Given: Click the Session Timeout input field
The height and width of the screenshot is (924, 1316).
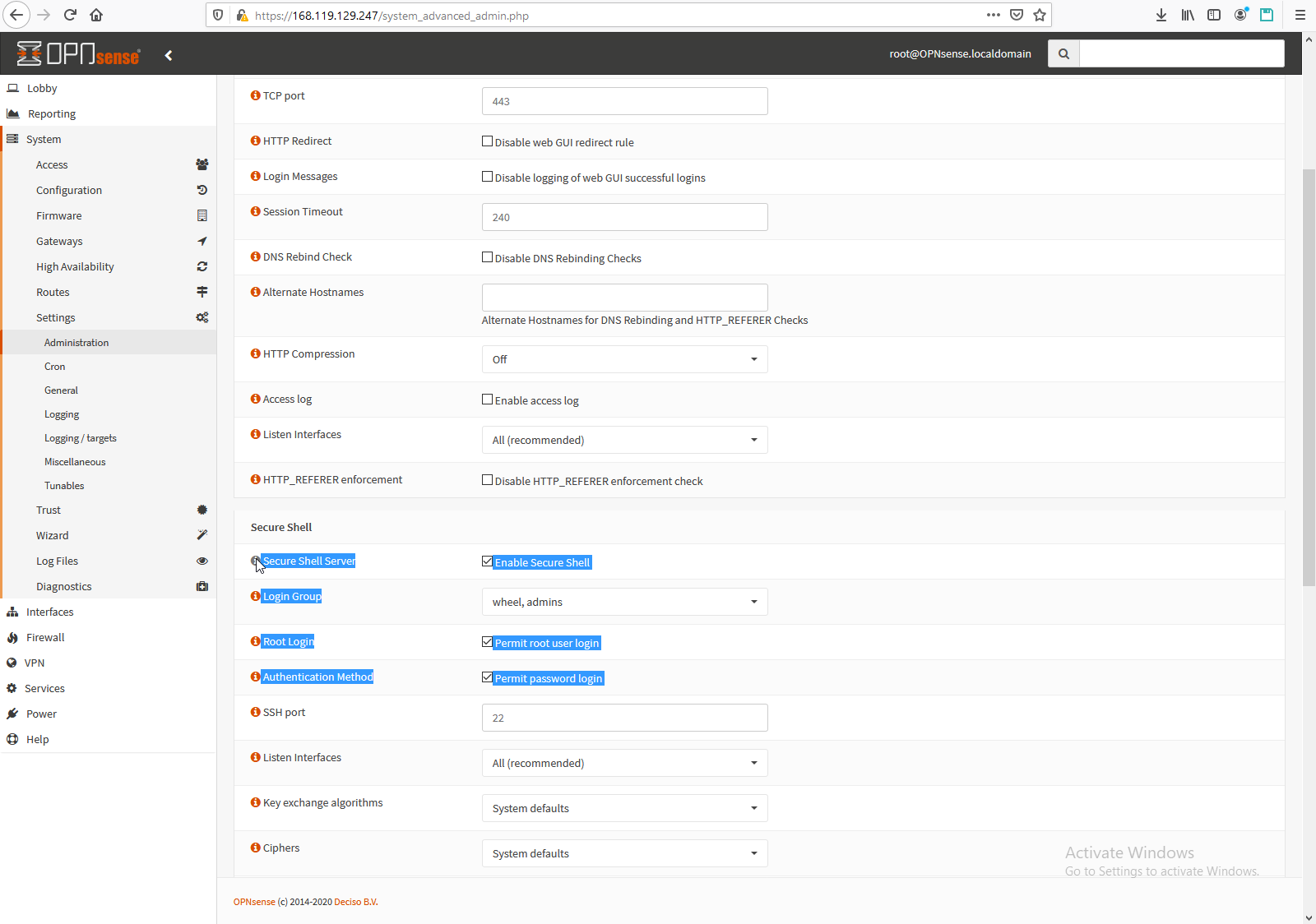Looking at the screenshot, I should 624,217.
